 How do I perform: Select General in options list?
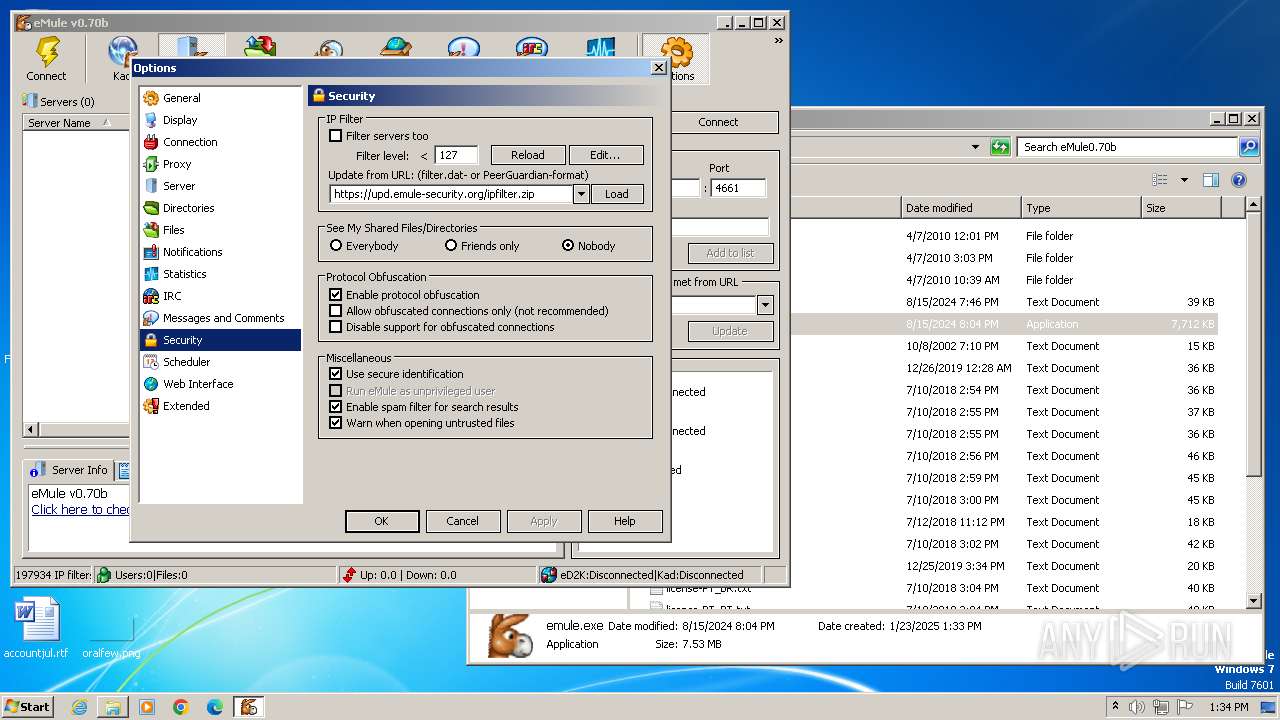tap(181, 98)
